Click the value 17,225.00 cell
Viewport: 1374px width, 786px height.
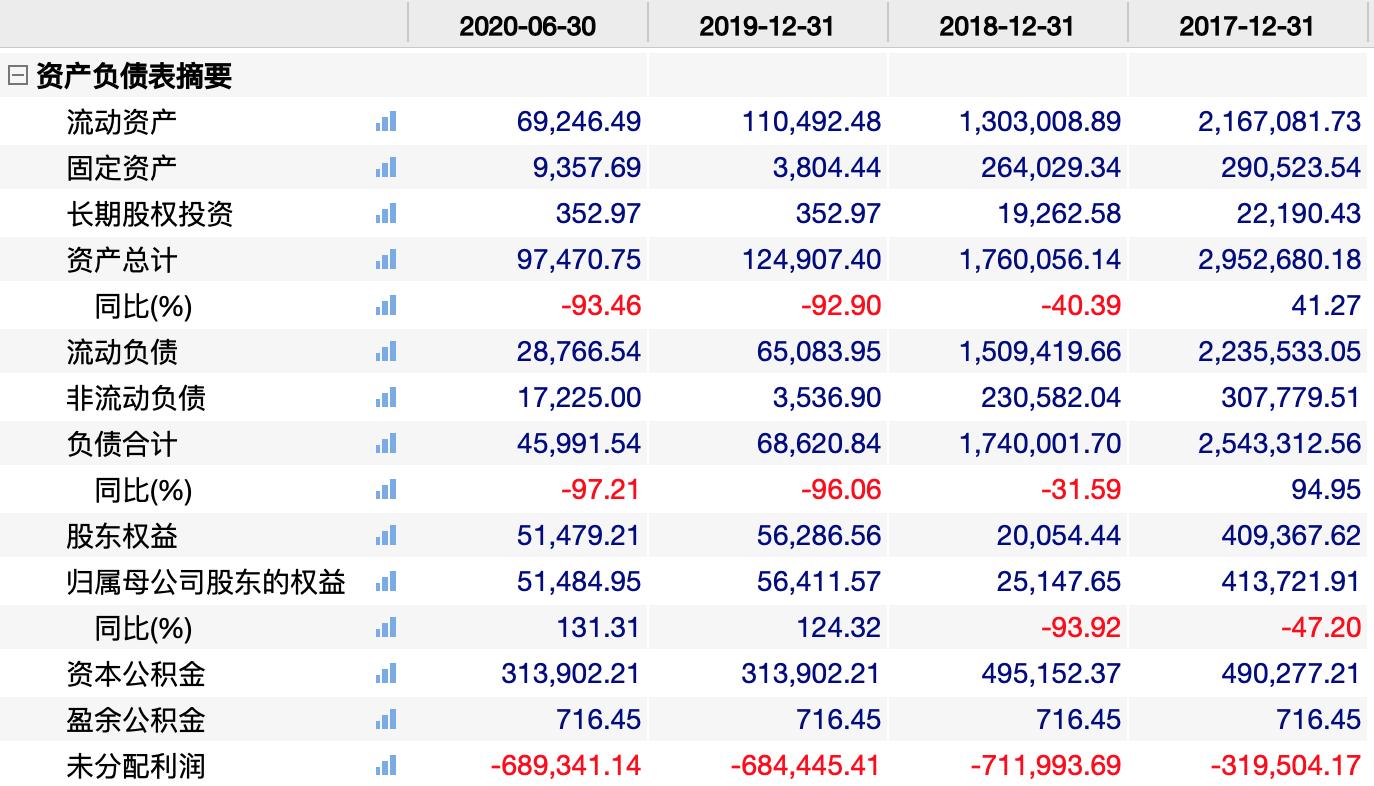coord(579,398)
